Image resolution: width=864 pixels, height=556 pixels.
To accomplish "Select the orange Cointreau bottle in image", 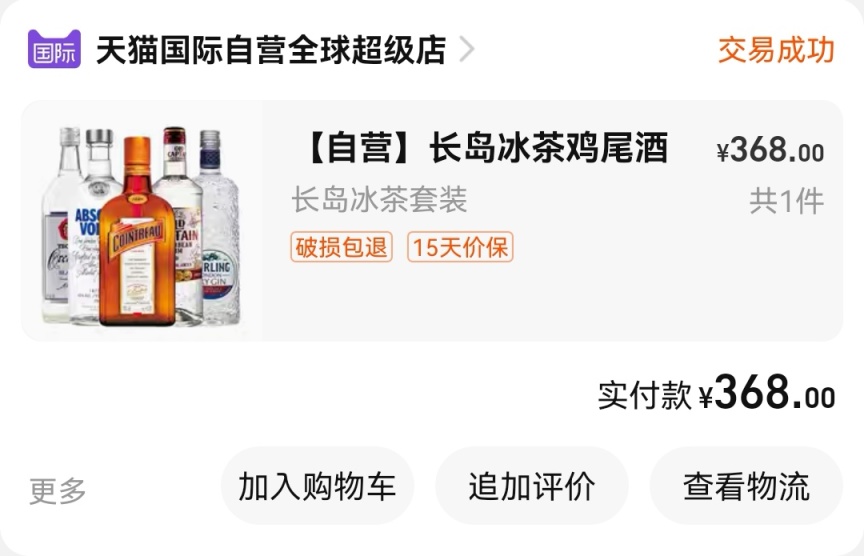I will [x=136, y=231].
